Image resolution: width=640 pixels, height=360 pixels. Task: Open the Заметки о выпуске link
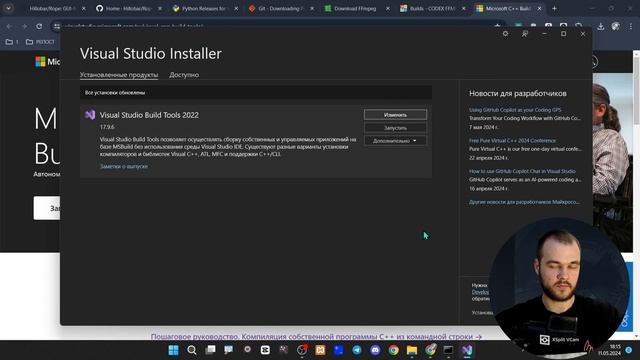click(124, 166)
